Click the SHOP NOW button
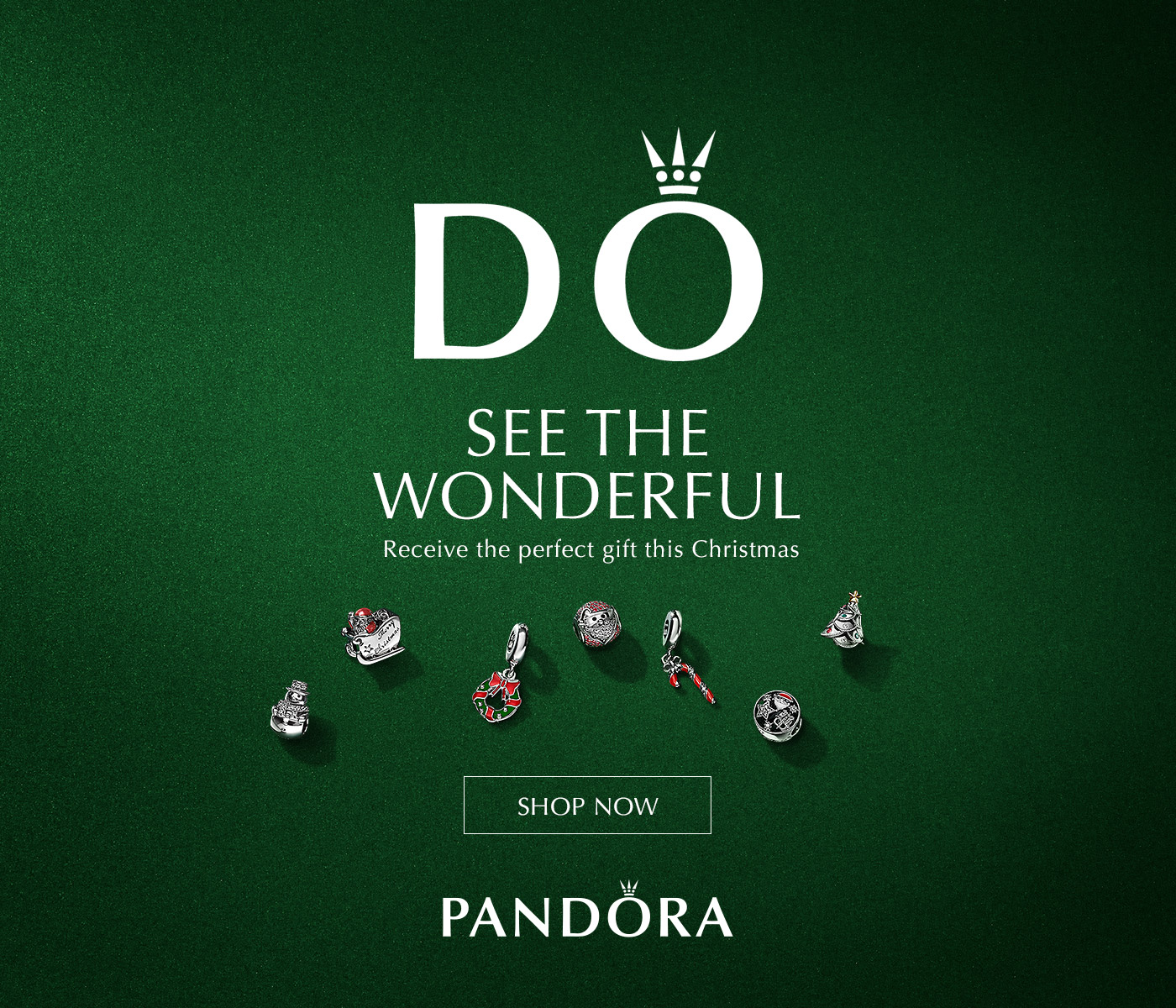The height and width of the screenshot is (1008, 1176). [587, 805]
